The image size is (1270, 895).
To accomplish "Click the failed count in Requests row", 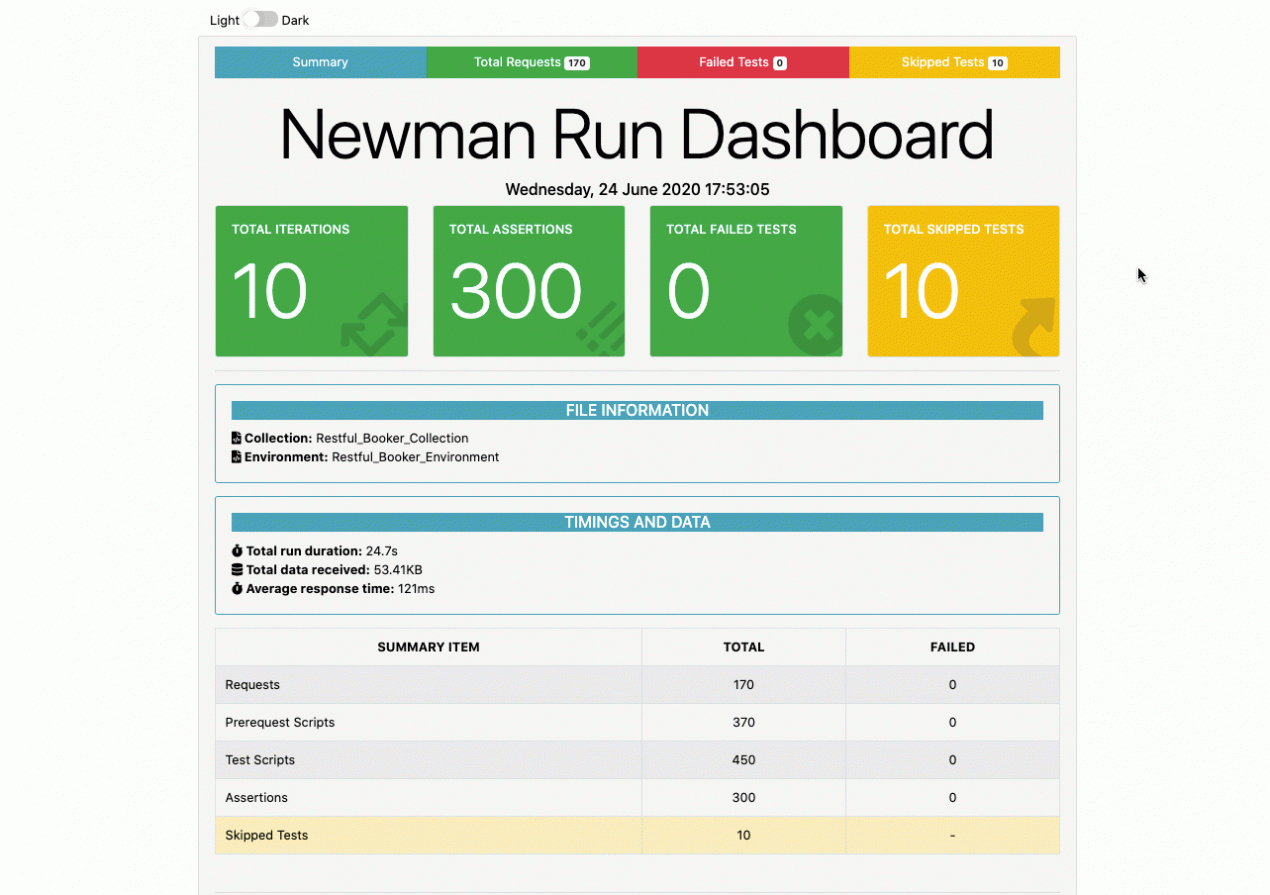I will tap(952, 685).
